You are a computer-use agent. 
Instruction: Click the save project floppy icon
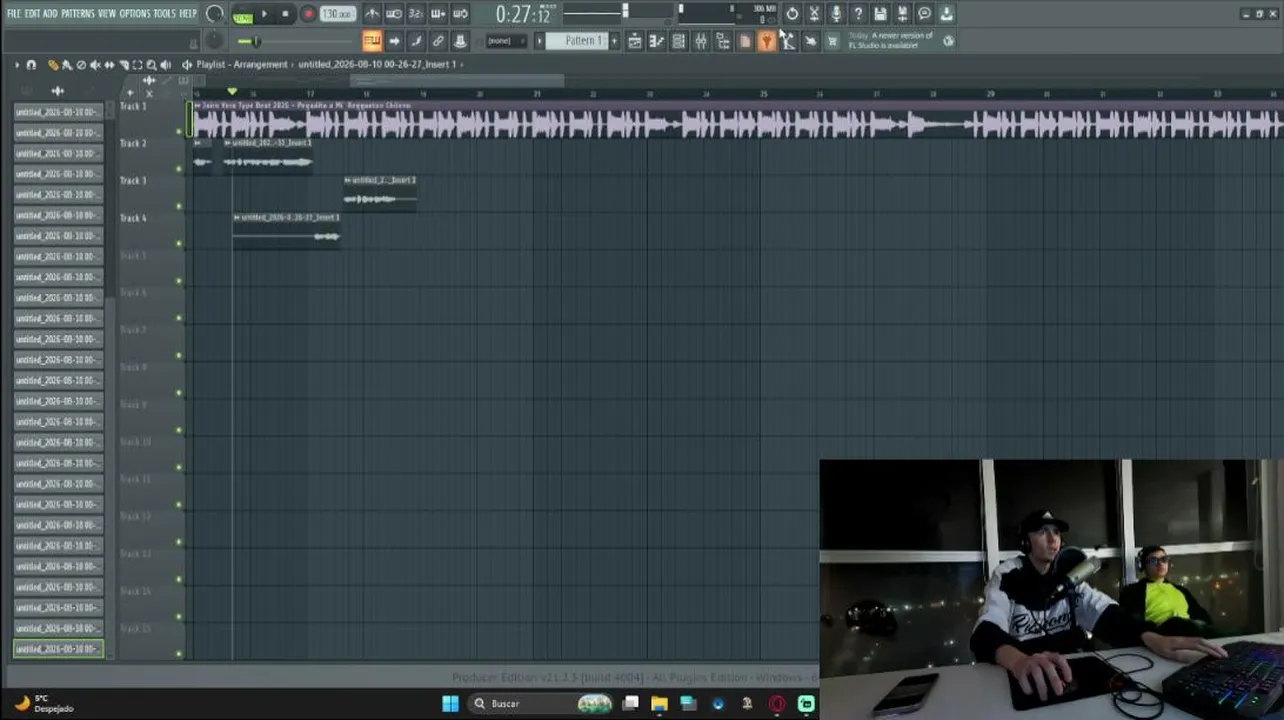(880, 14)
